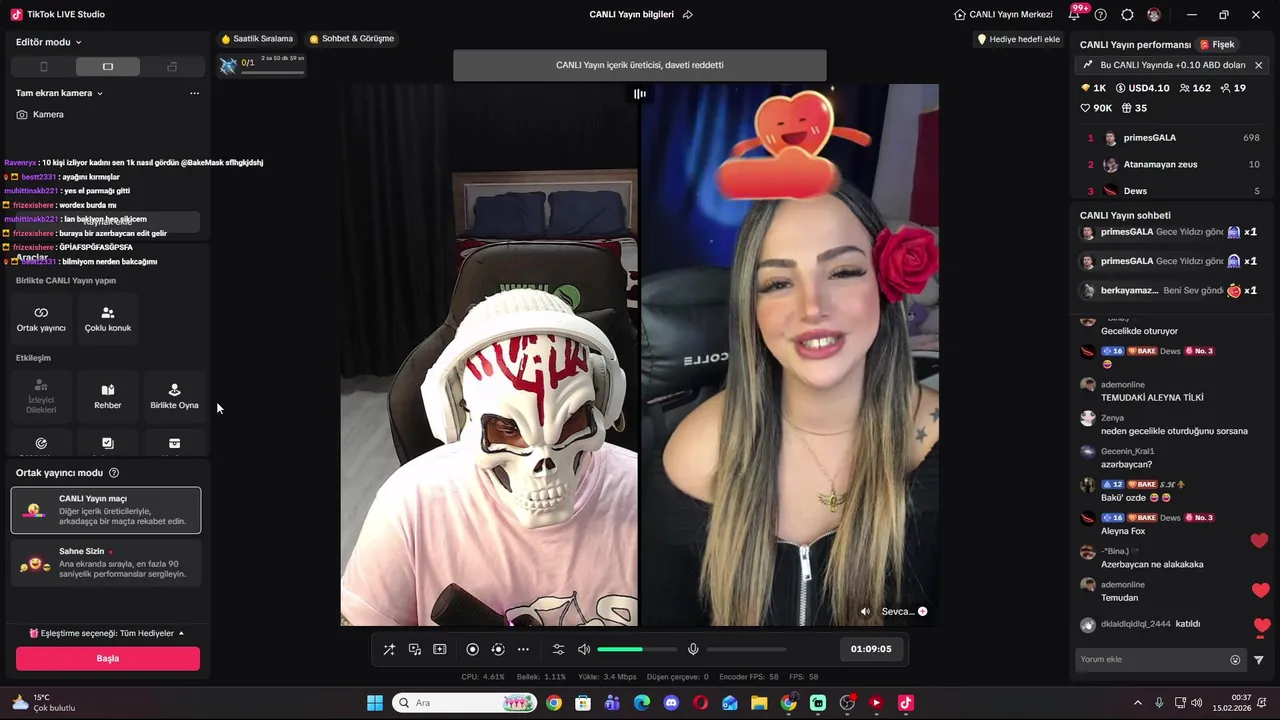Click the share arrow icon next to CANLI Yayın bilgileri
Viewport: 1280px width, 720px height.
(x=688, y=14)
